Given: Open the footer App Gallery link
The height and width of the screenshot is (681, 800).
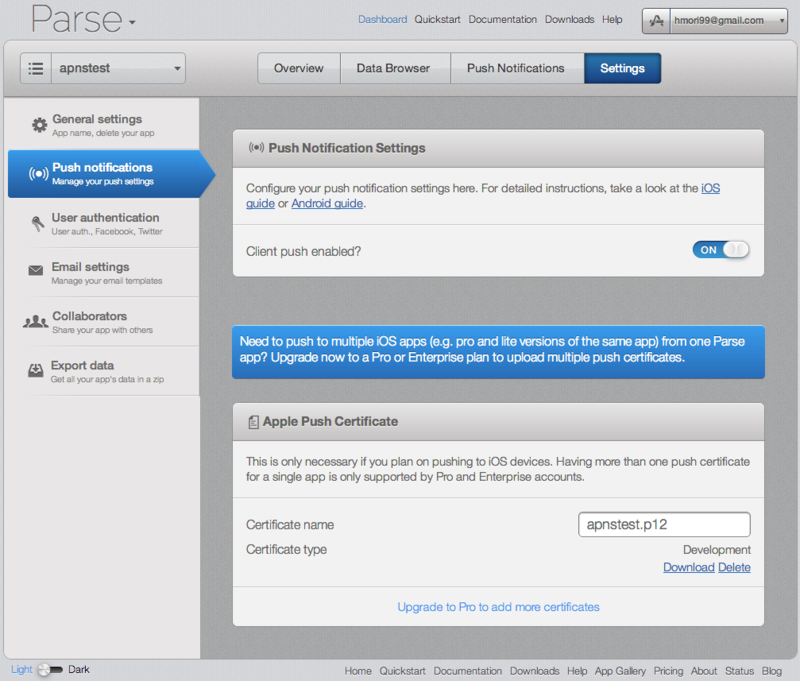Looking at the screenshot, I should click(x=620, y=671).
